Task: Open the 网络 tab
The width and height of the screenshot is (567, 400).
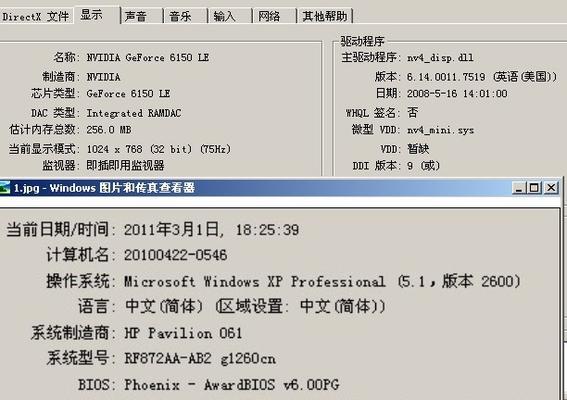Action: pyautogui.click(x=274, y=16)
